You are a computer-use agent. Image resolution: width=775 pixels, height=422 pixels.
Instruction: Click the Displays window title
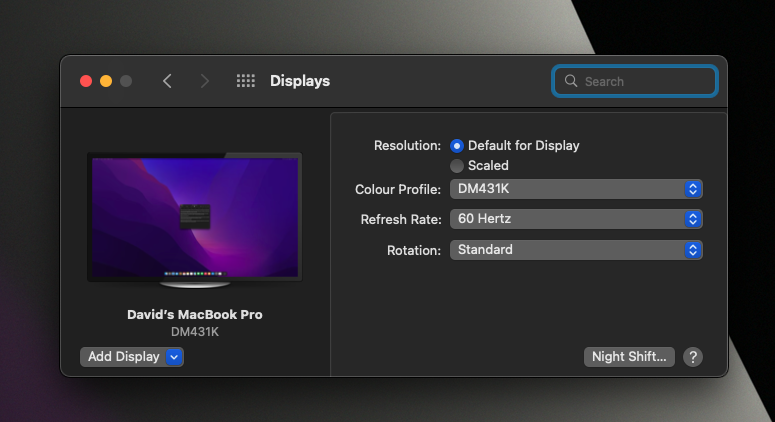[x=300, y=81]
